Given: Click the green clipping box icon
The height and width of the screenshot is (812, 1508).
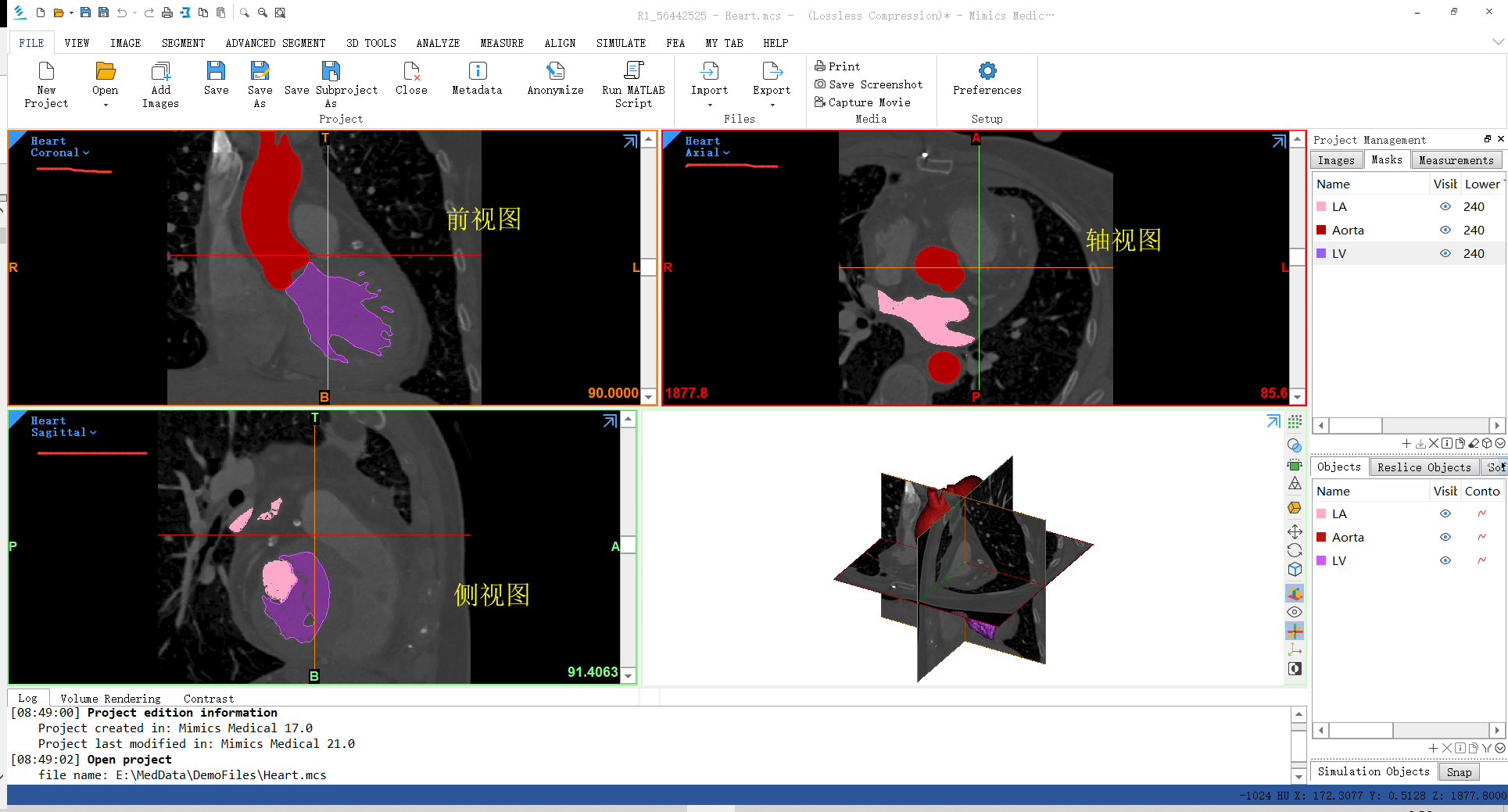Looking at the screenshot, I should pos(1295,465).
